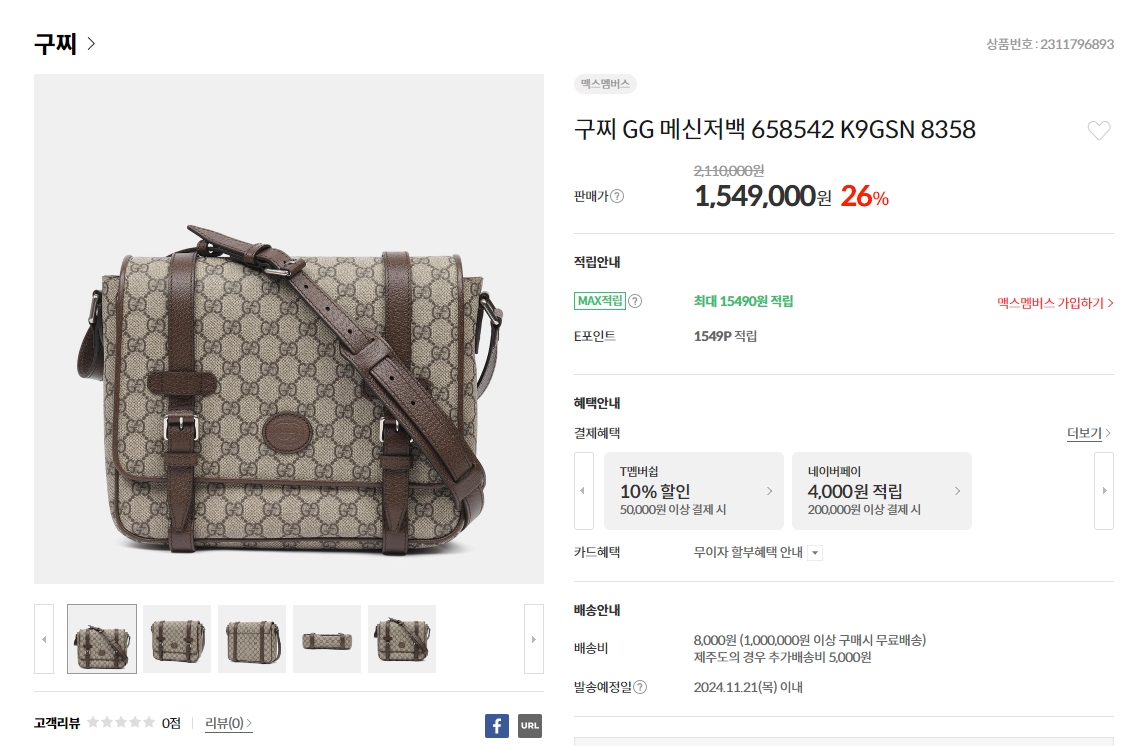The image size is (1135, 746).
Task: Open the MAX적립 help question mark
Action: (635, 301)
